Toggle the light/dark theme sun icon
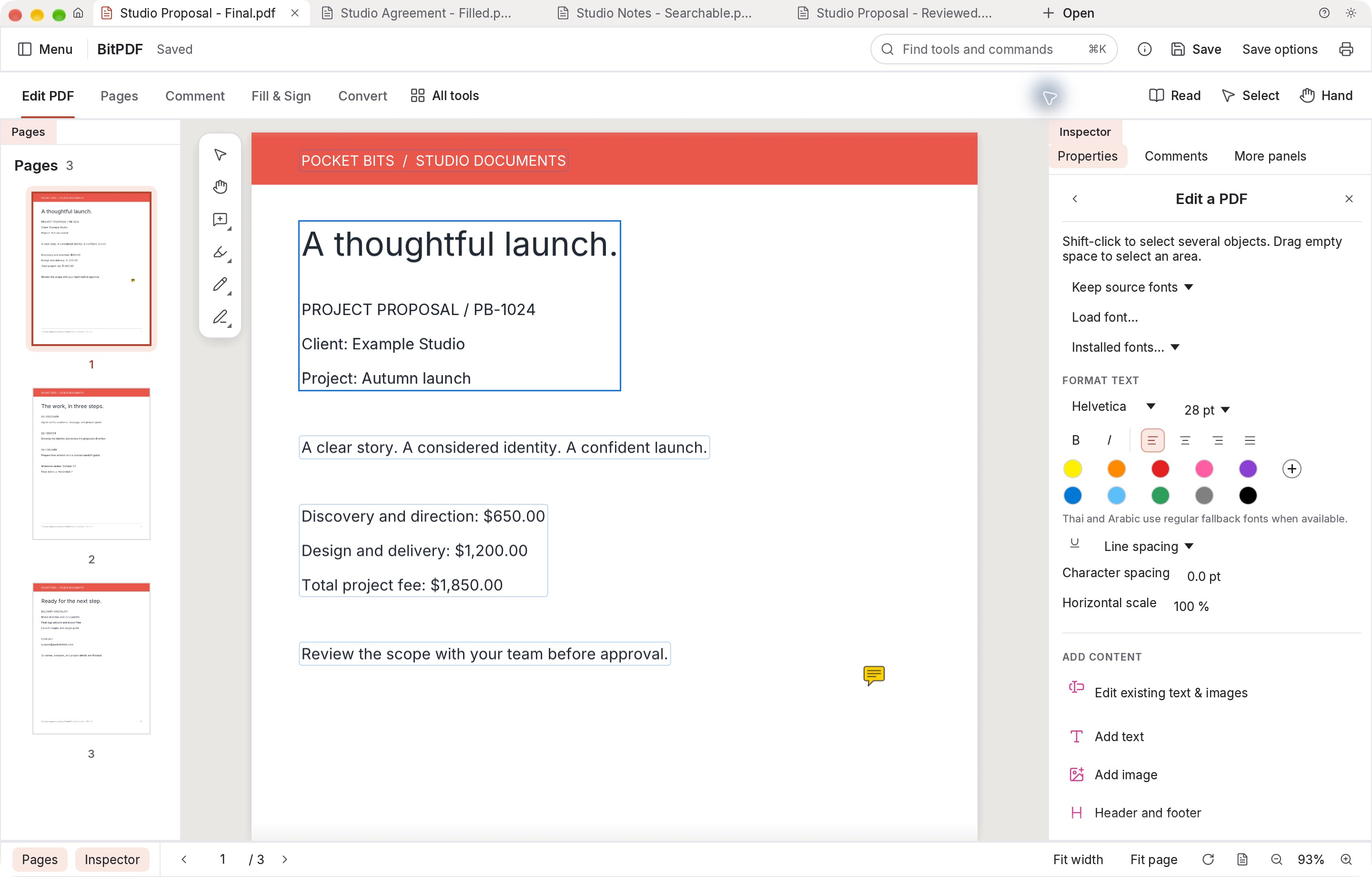Image resolution: width=1372 pixels, height=877 pixels. coord(1351,13)
